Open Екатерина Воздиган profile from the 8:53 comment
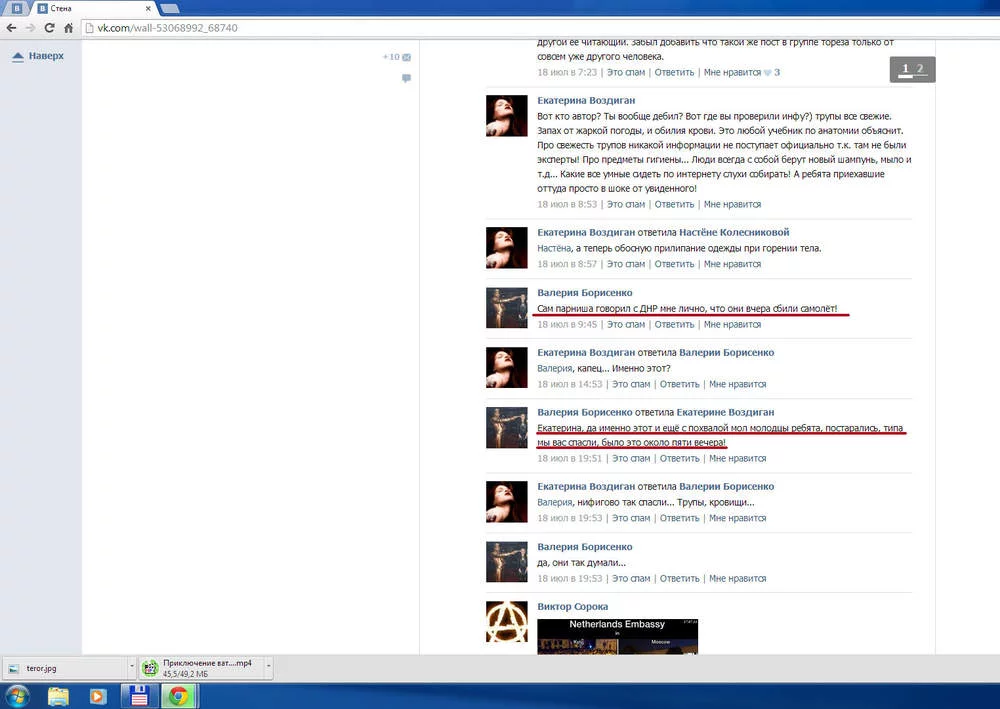The image size is (1000, 709). point(586,101)
